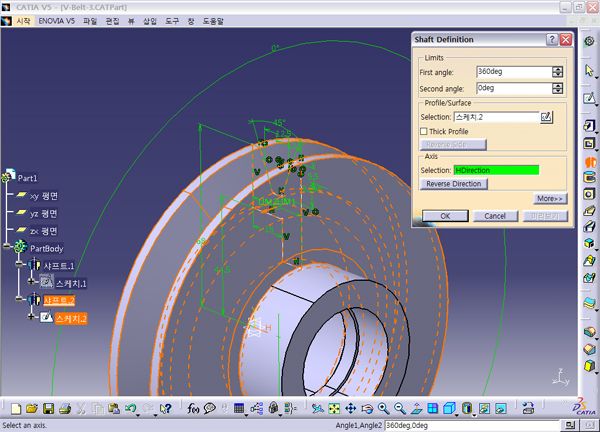Screen dimensions: 600x432
Task: Click the Paste icon in the toolbar
Action: click(114, 409)
